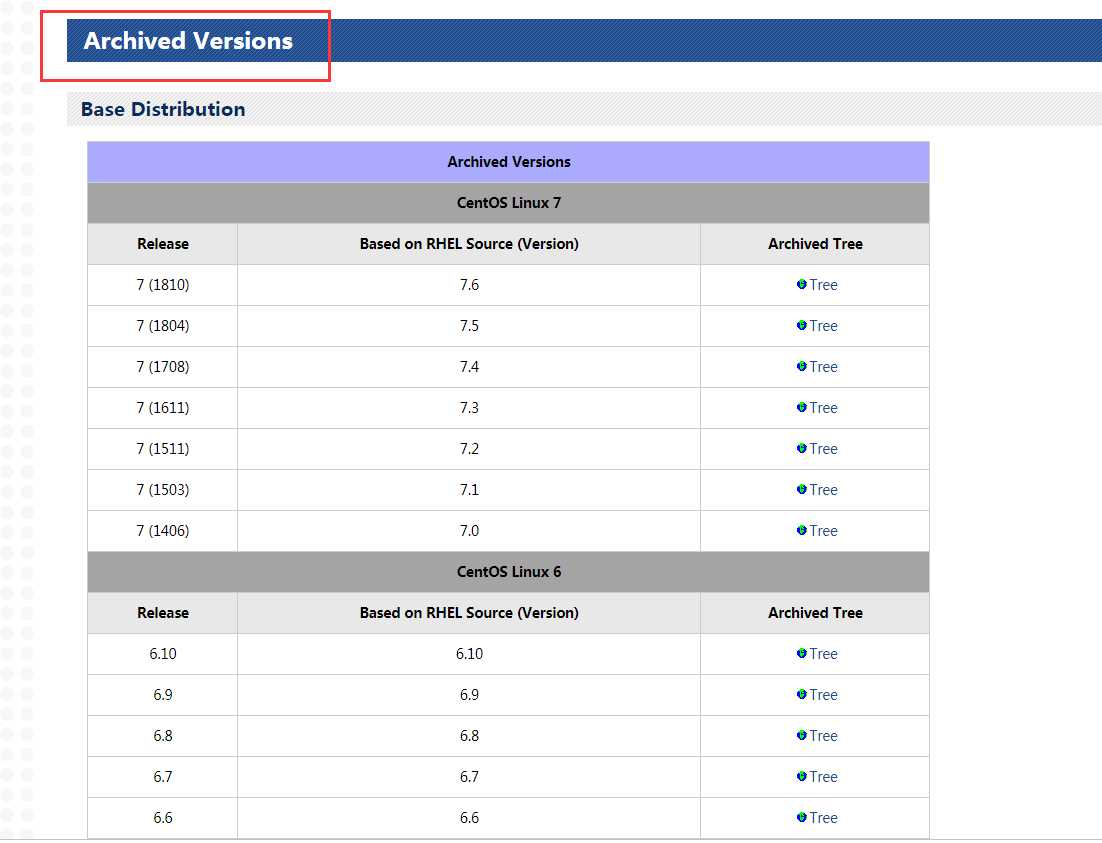The image size is (1102, 843).
Task: Open the Tree link for release 7 (1503)
Action: (823, 489)
